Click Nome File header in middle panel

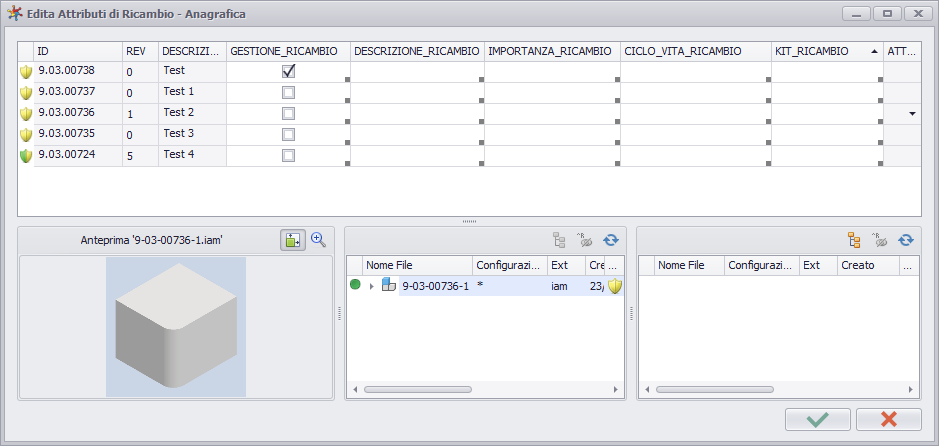(x=417, y=265)
